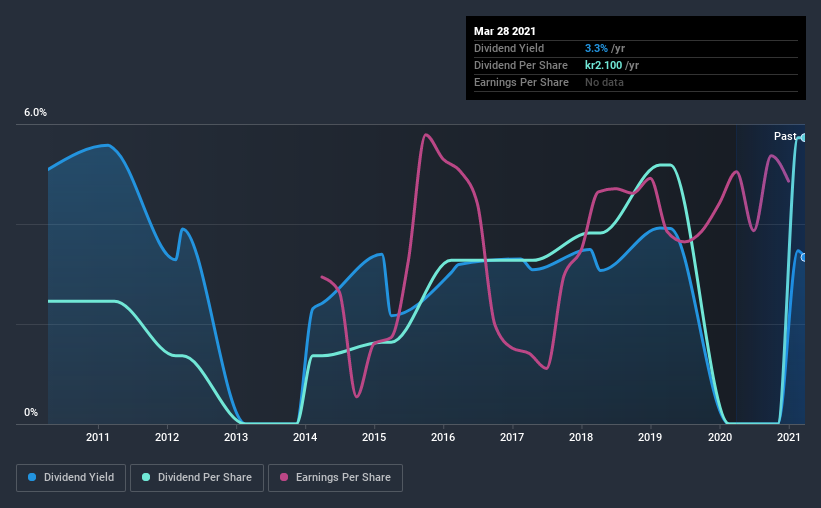Click the kr2.100 dividend per share value
The image size is (821, 508).
pyautogui.click(x=603, y=65)
